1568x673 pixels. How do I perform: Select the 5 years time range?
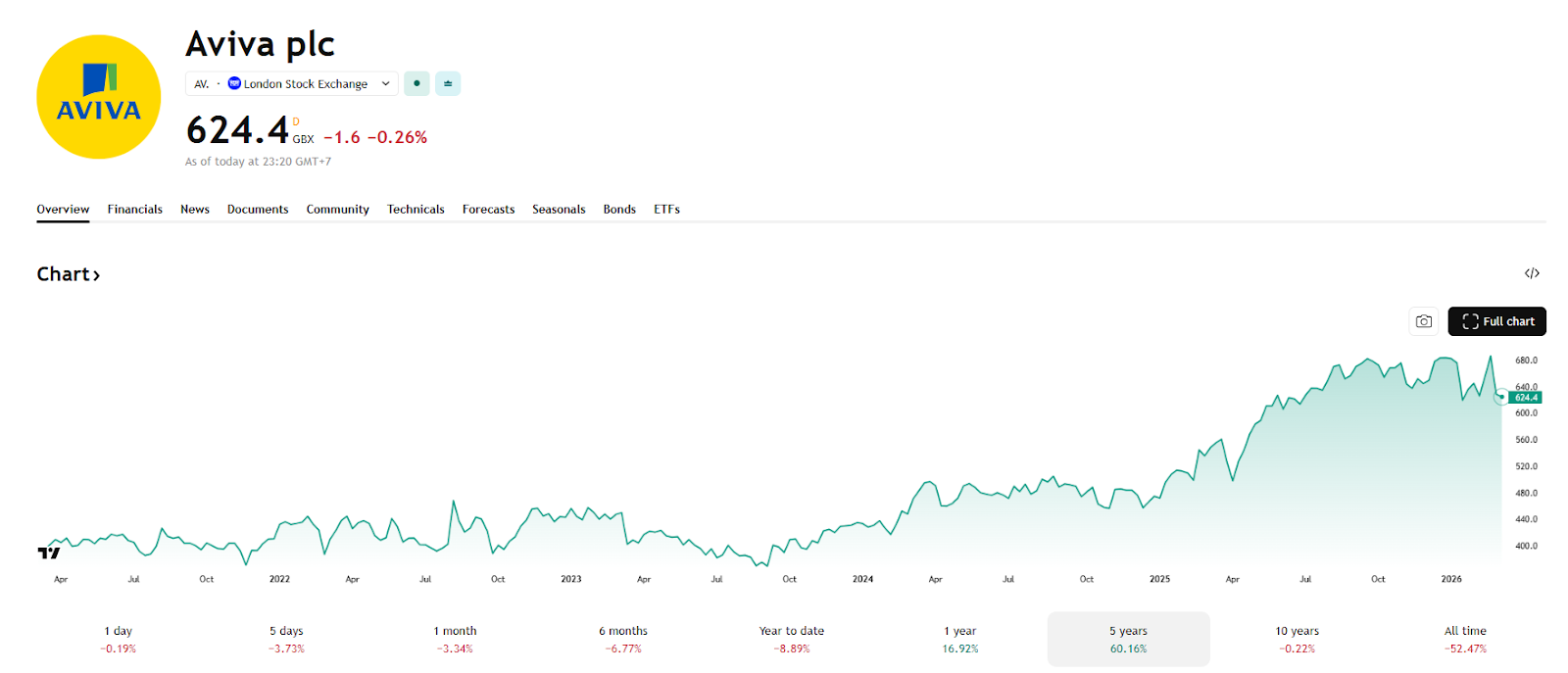(1128, 639)
